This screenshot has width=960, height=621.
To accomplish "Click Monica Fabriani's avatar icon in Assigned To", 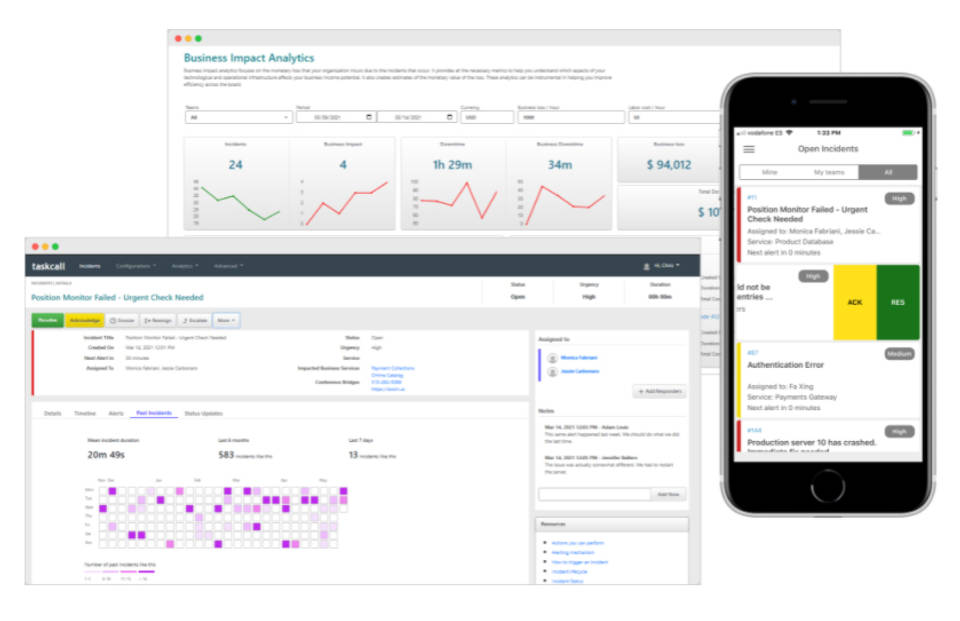I will [x=552, y=358].
